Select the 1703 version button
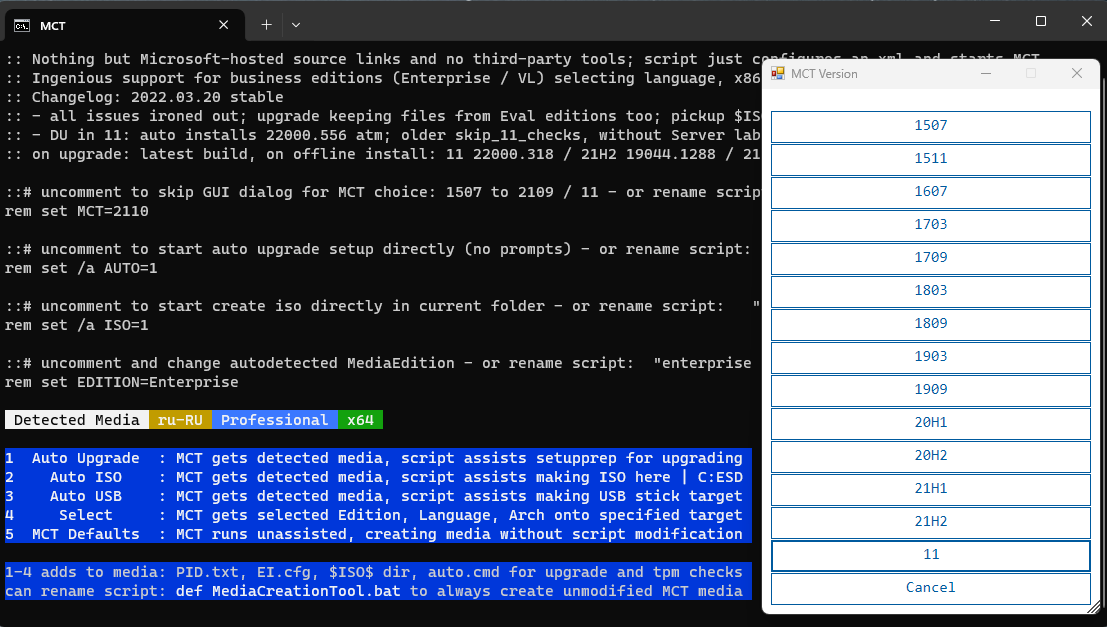Screen dimensions: 1107x627 pos(931,225)
